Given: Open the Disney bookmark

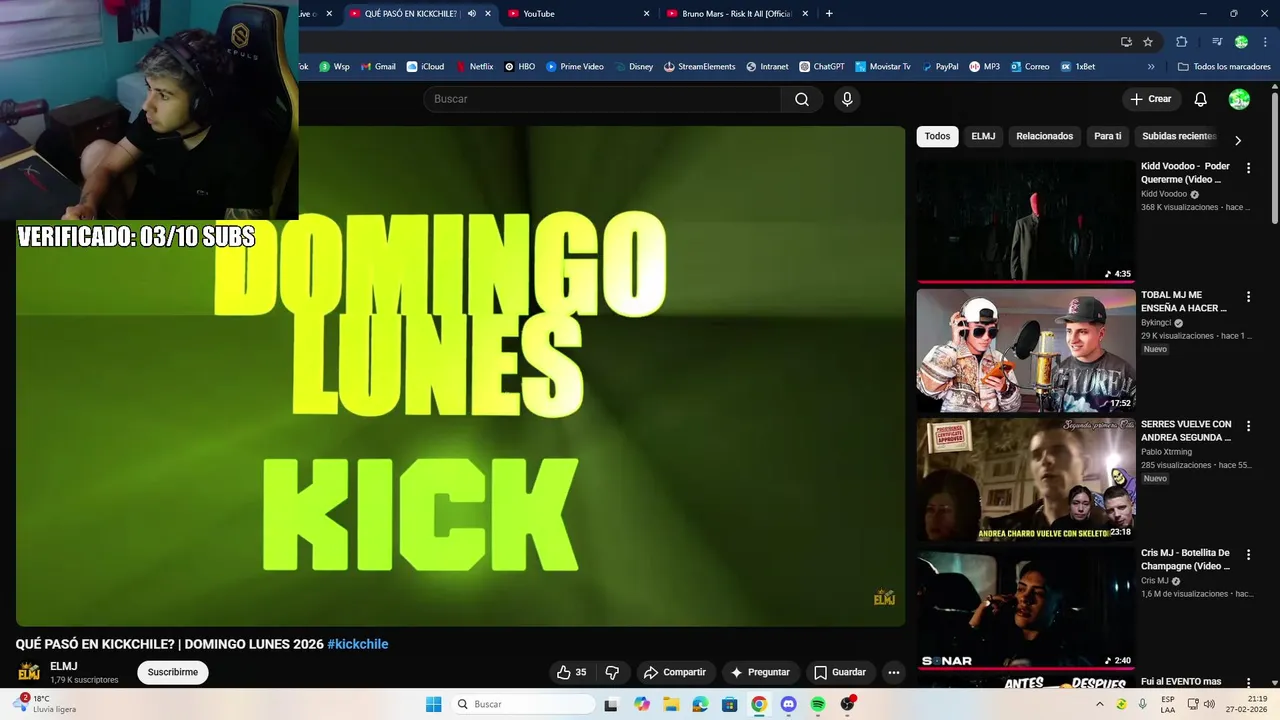Looking at the screenshot, I should tap(634, 67).
